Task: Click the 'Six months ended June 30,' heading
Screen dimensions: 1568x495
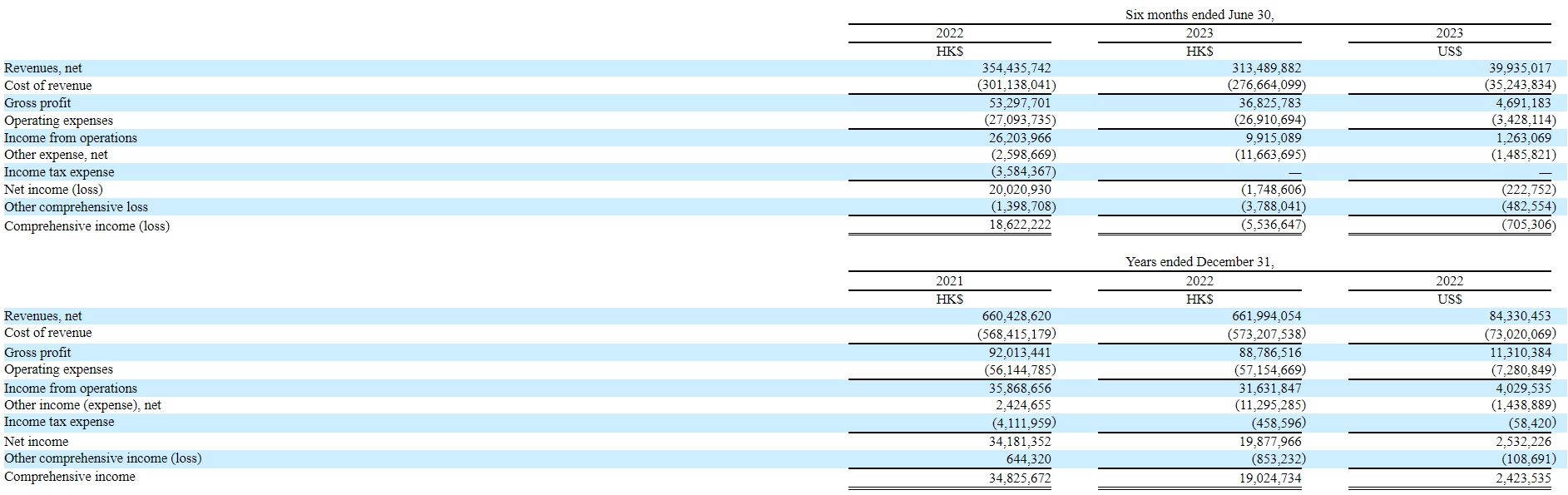Action: coord(1199,15)
